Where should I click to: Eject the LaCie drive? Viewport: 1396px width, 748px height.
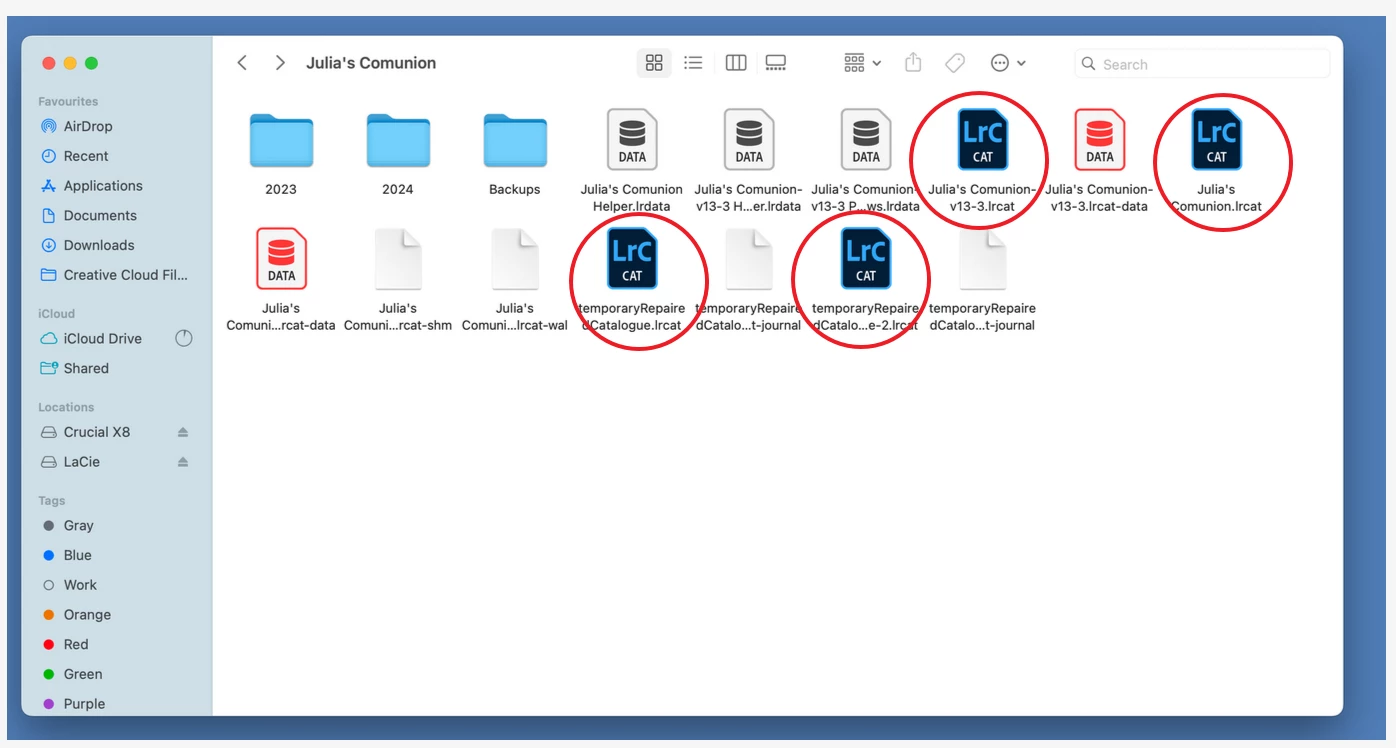182,462
